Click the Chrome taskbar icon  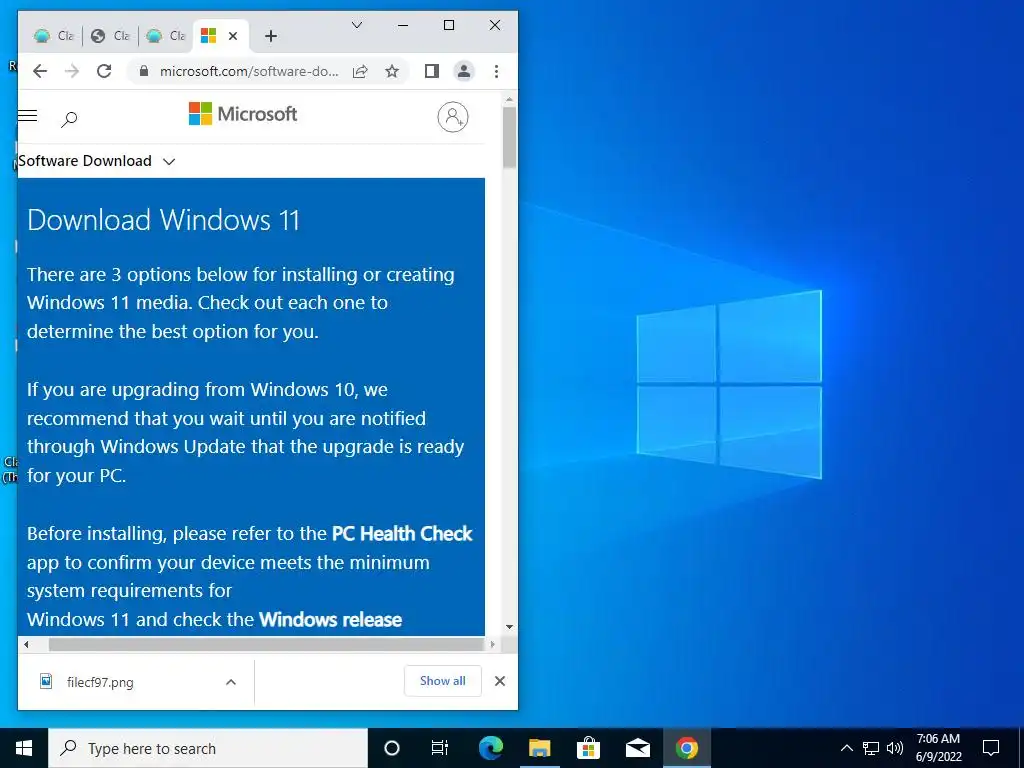[686, 748]
